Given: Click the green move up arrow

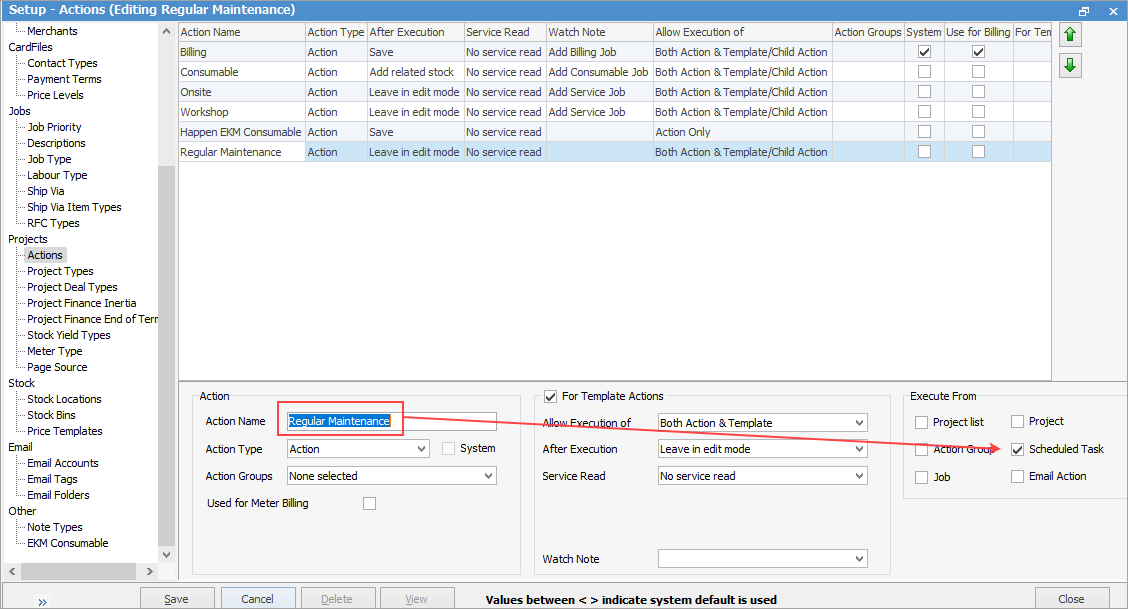Looking at the screenshot, I should [1071, 35].
